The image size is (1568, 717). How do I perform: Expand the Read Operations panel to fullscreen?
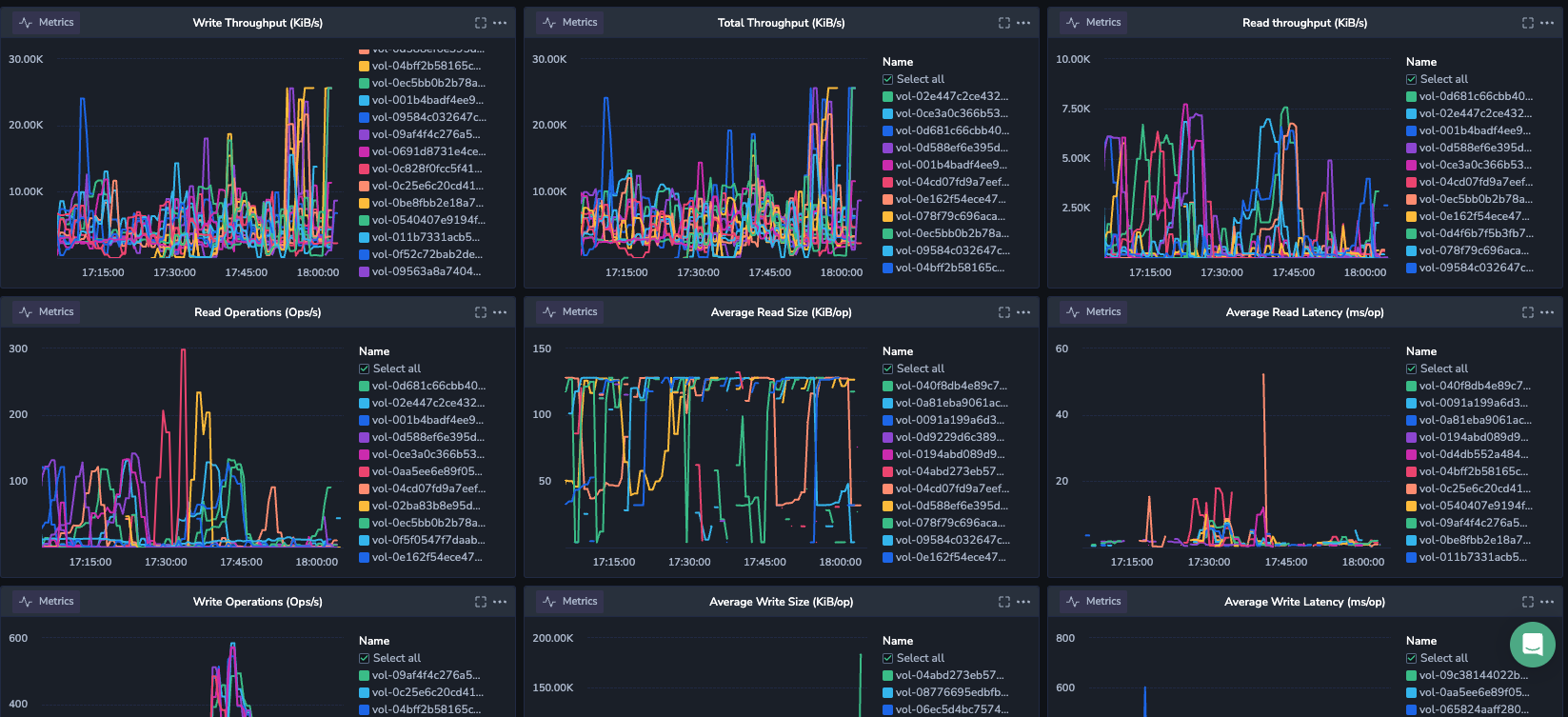click(x=481, y=312)
